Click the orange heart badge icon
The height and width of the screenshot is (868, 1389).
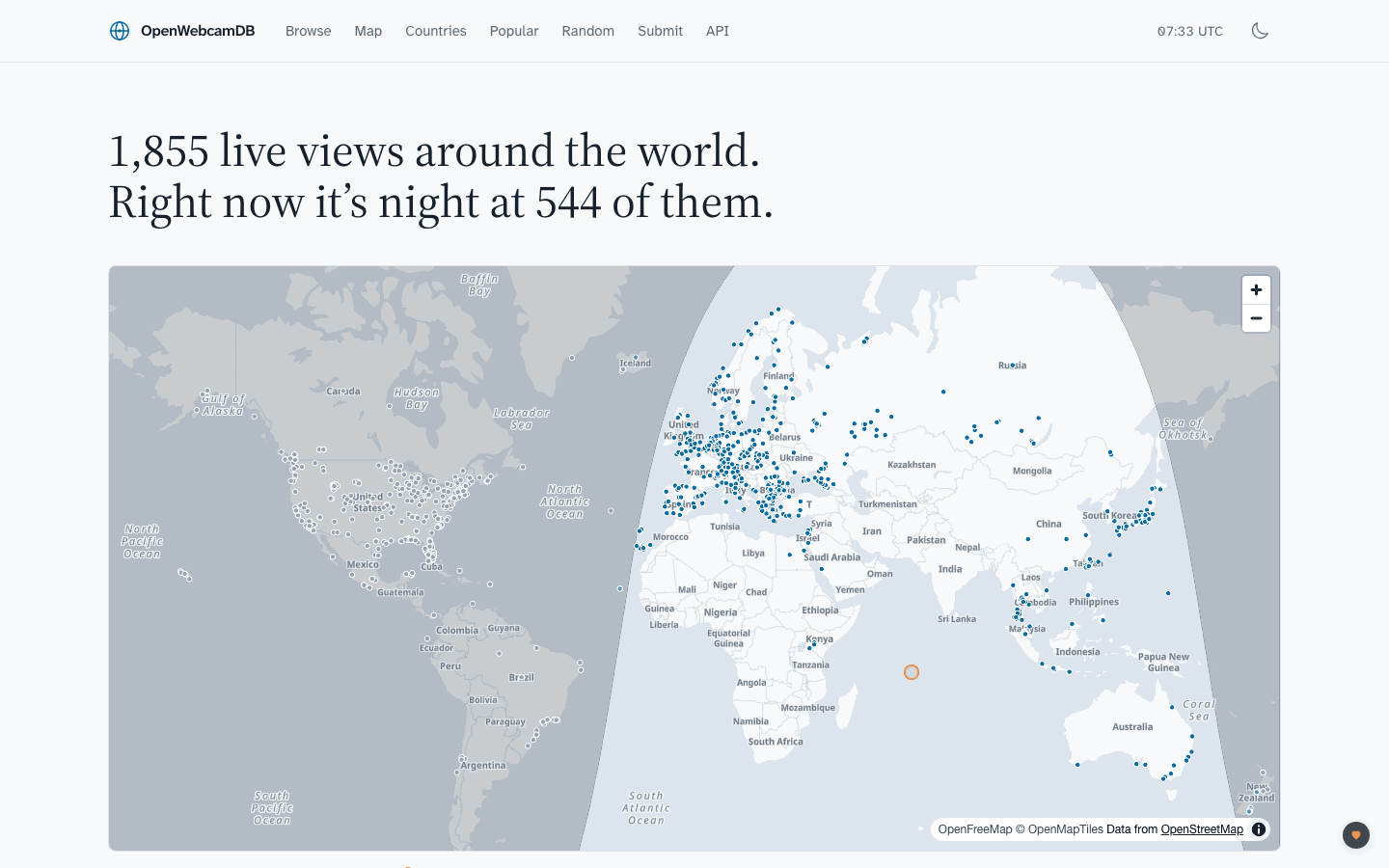click(1356, 835)
